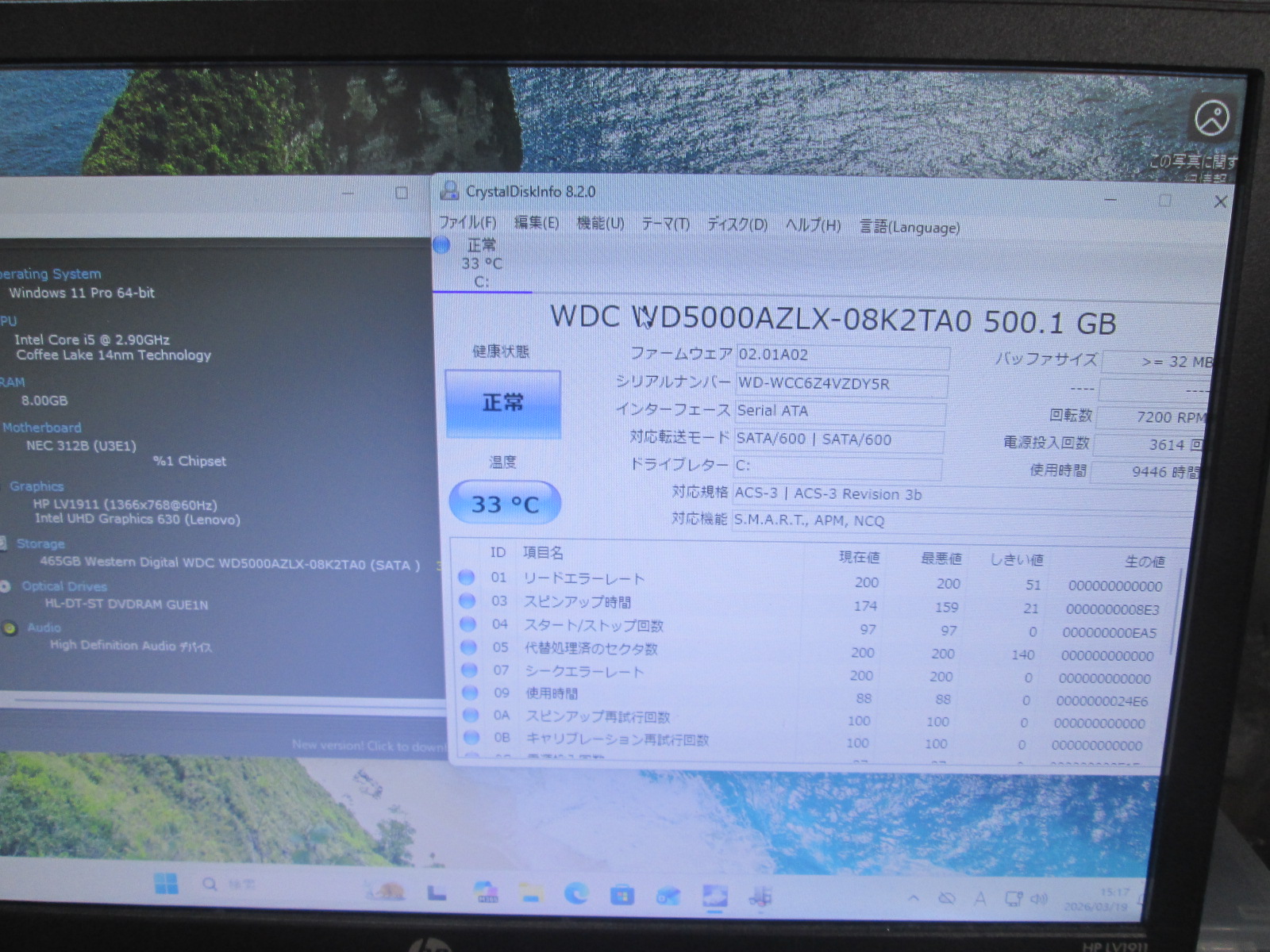Click the Windows Start button
1270x952 pixels.
pyautogui.click(x=166, y=884)
